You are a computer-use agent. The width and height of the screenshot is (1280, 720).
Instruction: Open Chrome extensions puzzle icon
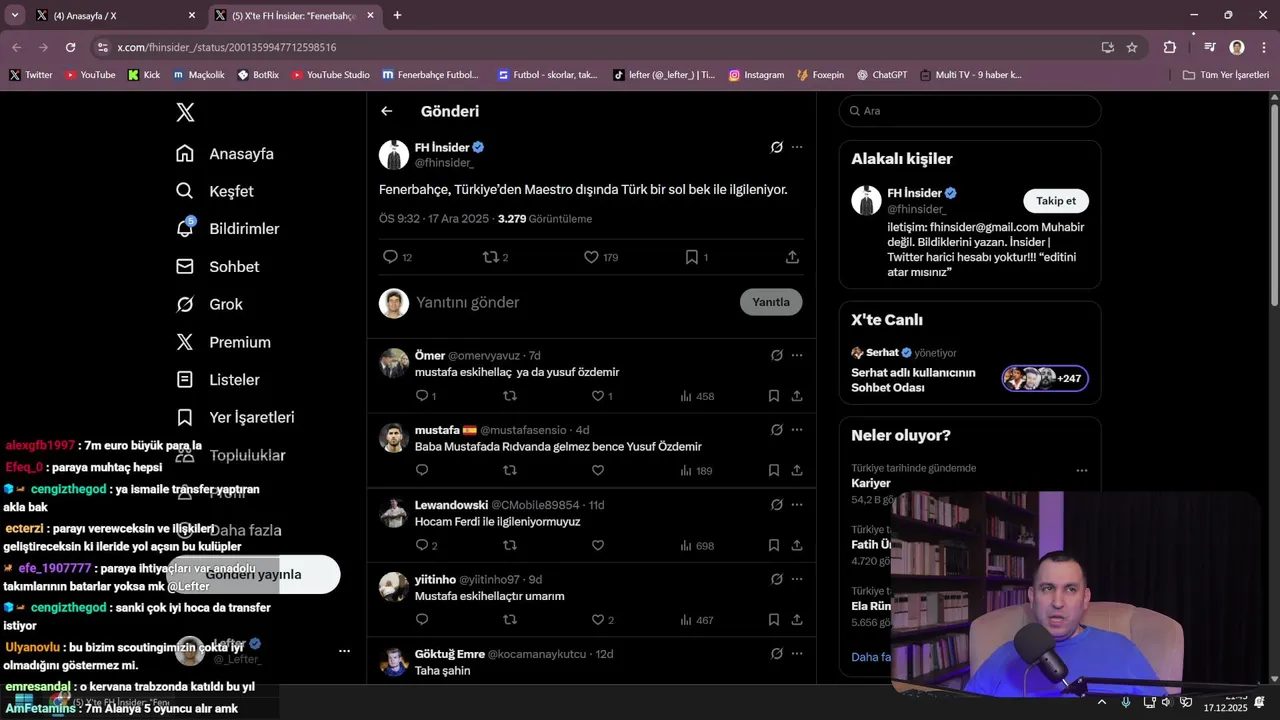click(1170, 47)
